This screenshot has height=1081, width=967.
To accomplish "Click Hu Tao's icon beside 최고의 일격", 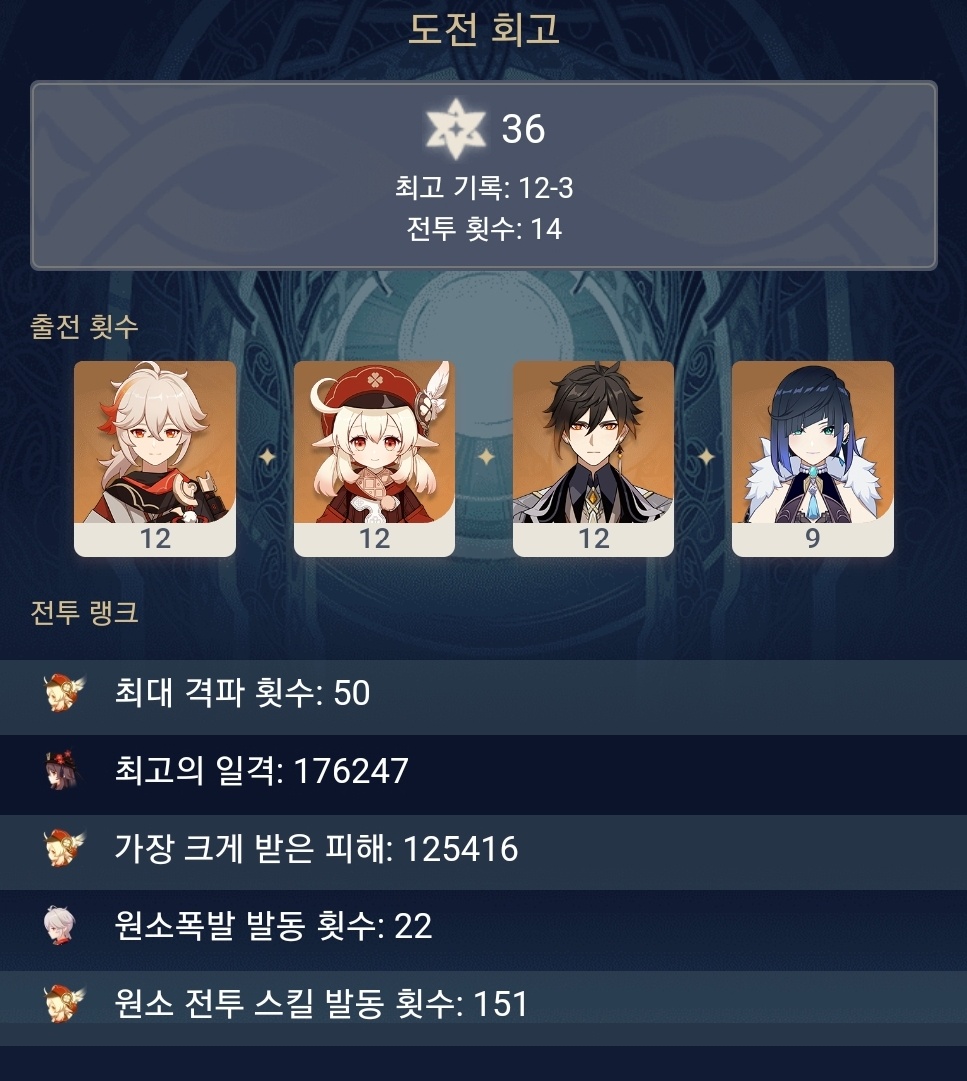I will (62, 770).
